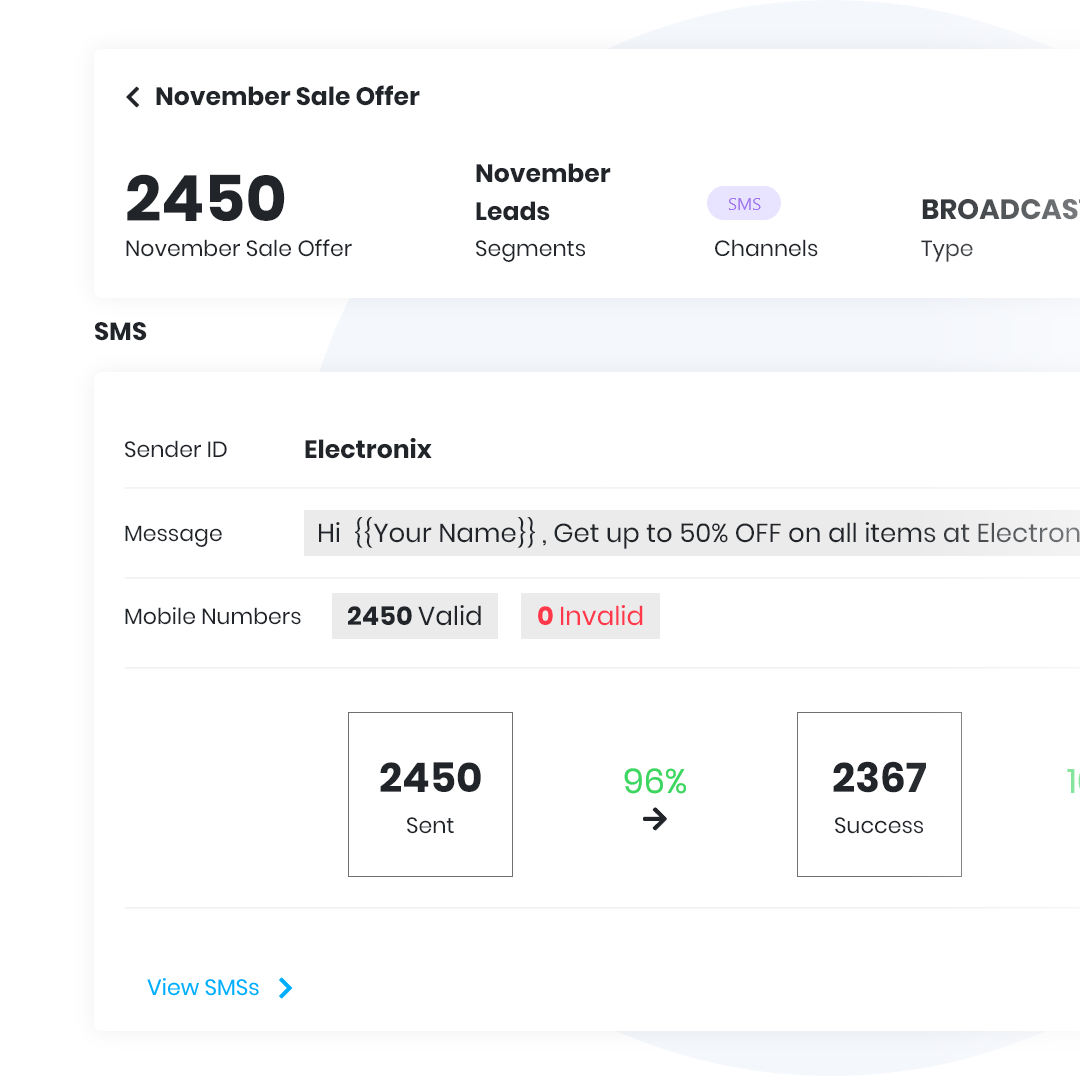Switch to the SMS section
Viewport: 1080px width, 1080px height.
tap(120, 331)
